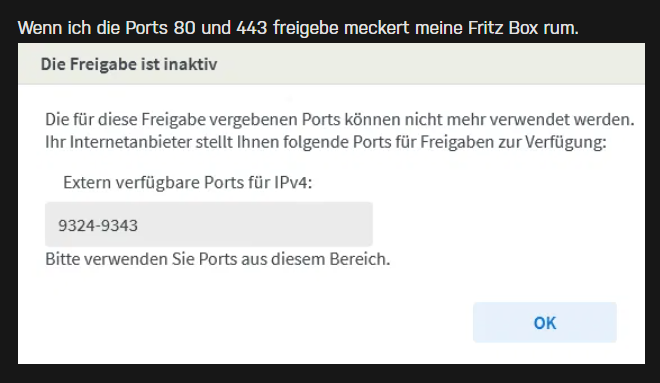Click the forum post text above the dialog

pyautogui.click(x=298, y=28)
